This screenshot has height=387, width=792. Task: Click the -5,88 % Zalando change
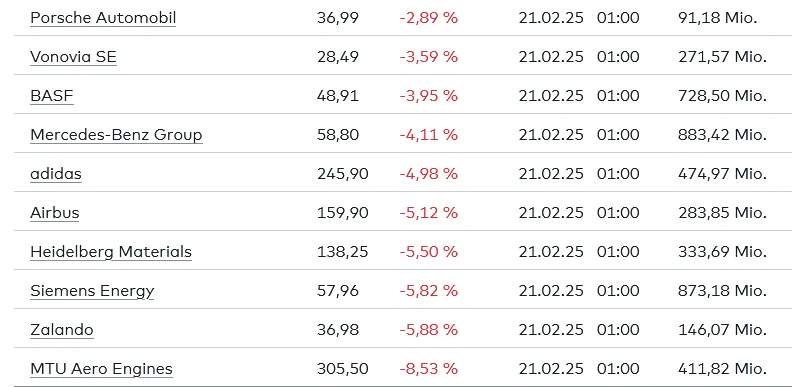click(x=428, y=330)
